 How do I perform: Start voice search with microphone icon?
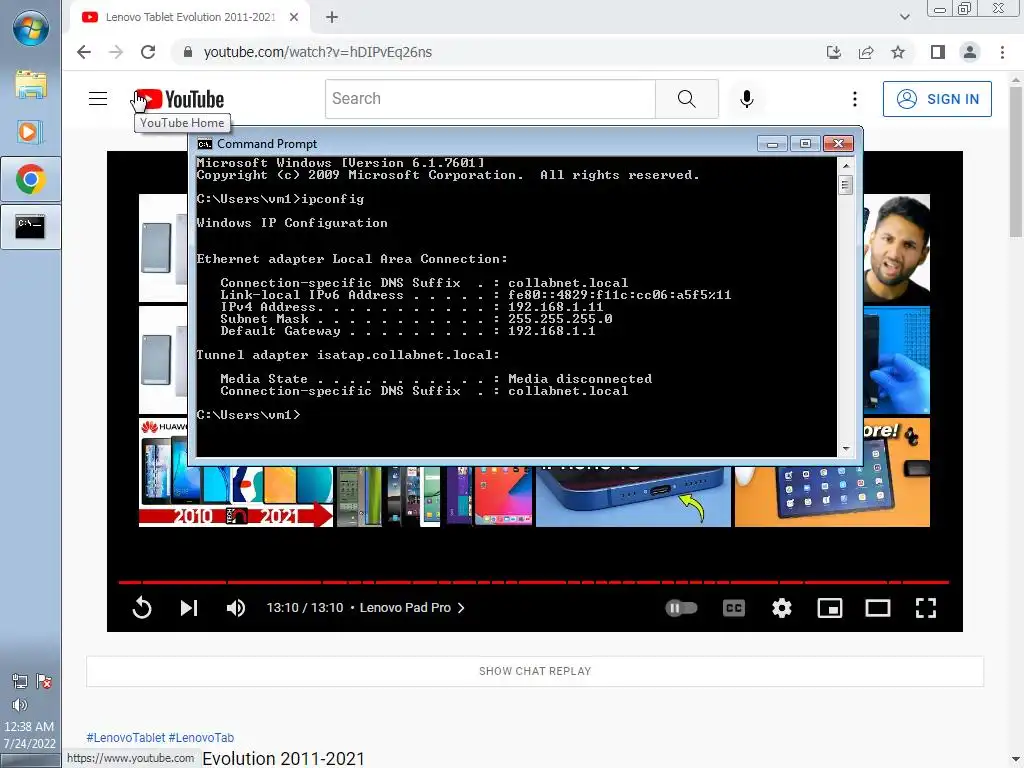point(746,99)
